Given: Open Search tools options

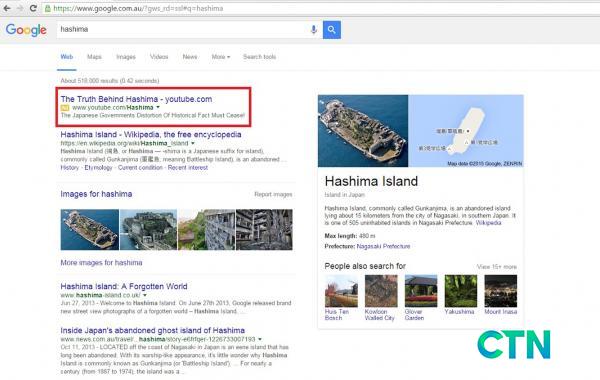Looking at the screenshot, I should 259,57.
